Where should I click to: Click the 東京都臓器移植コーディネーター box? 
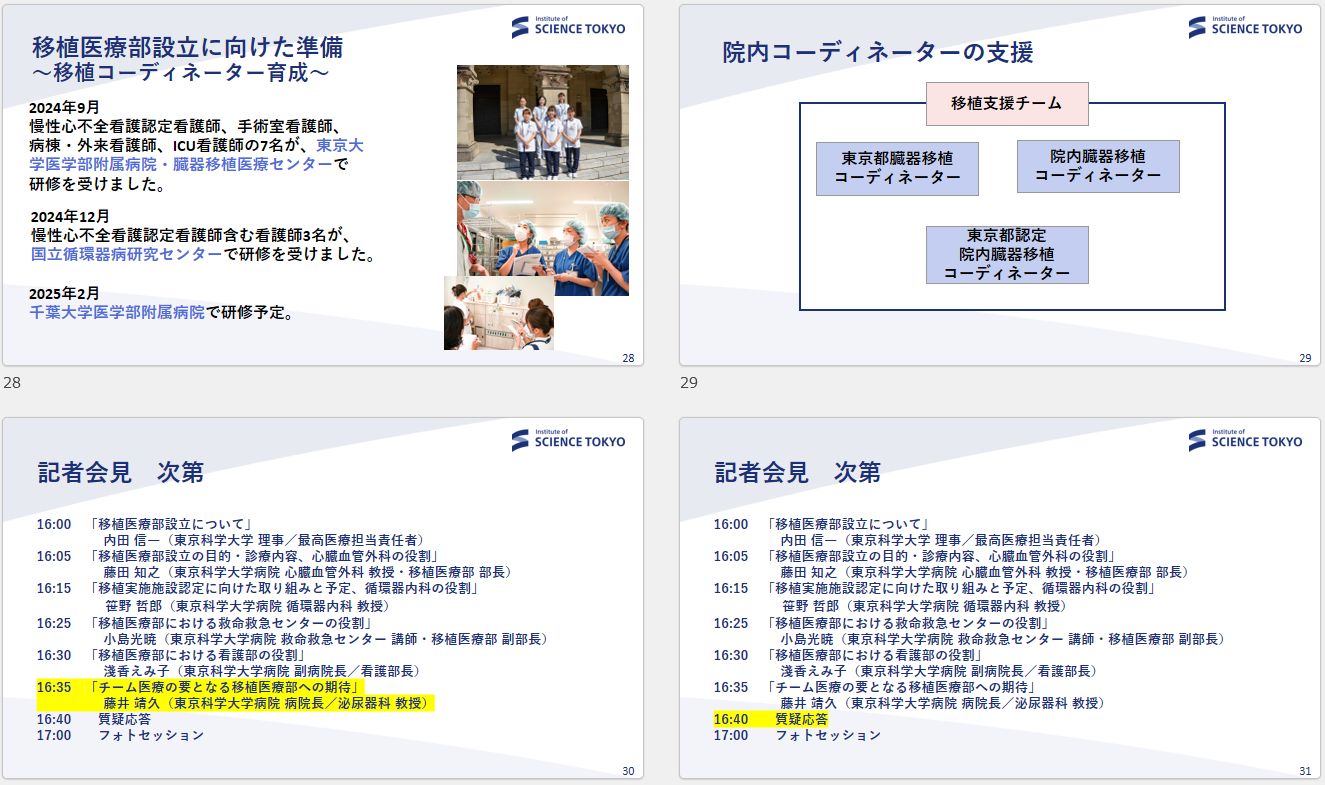(x=897, y=168)
